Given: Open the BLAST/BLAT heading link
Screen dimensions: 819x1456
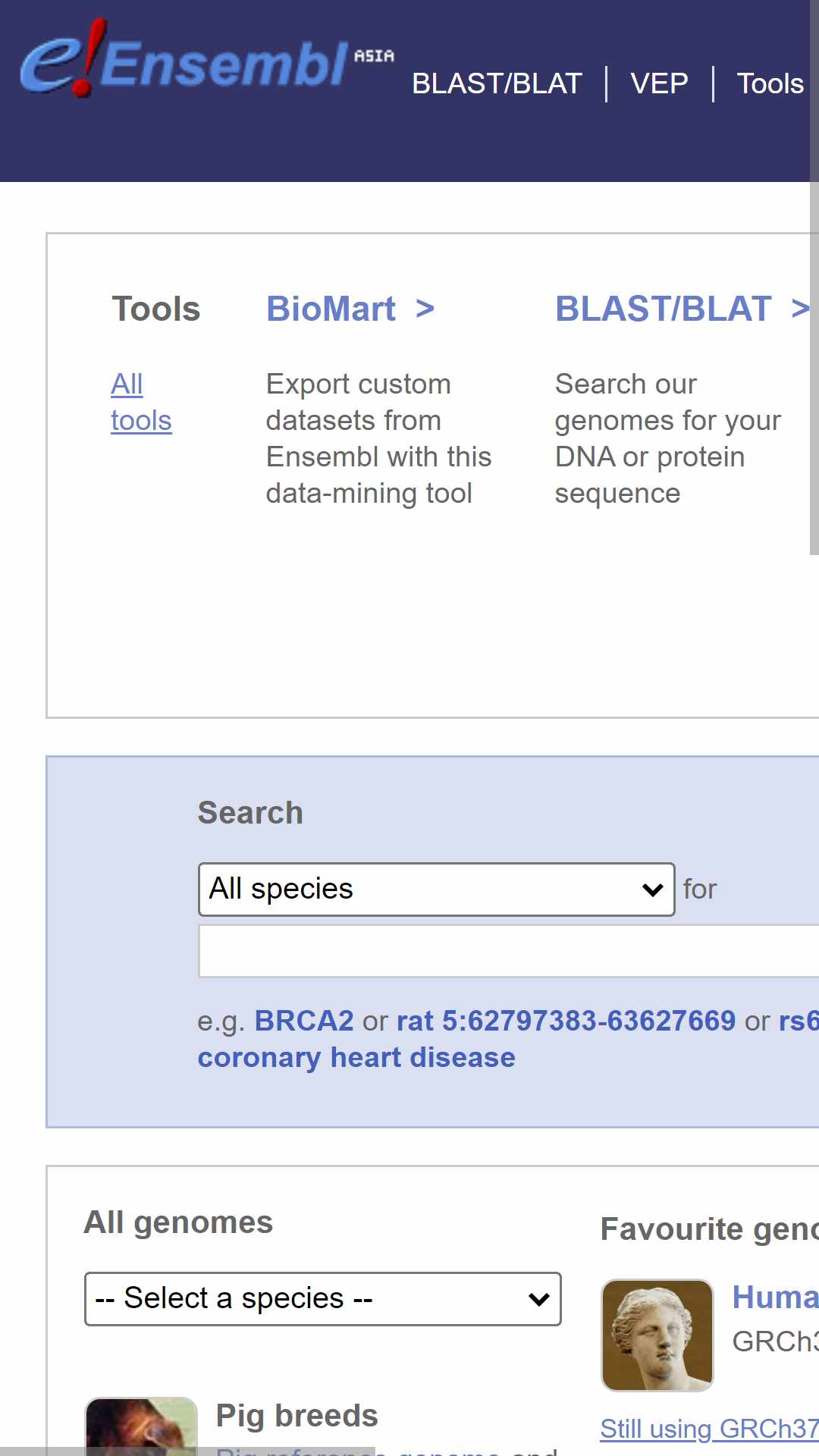Looking at the screenshot, I should pos(682,309).
